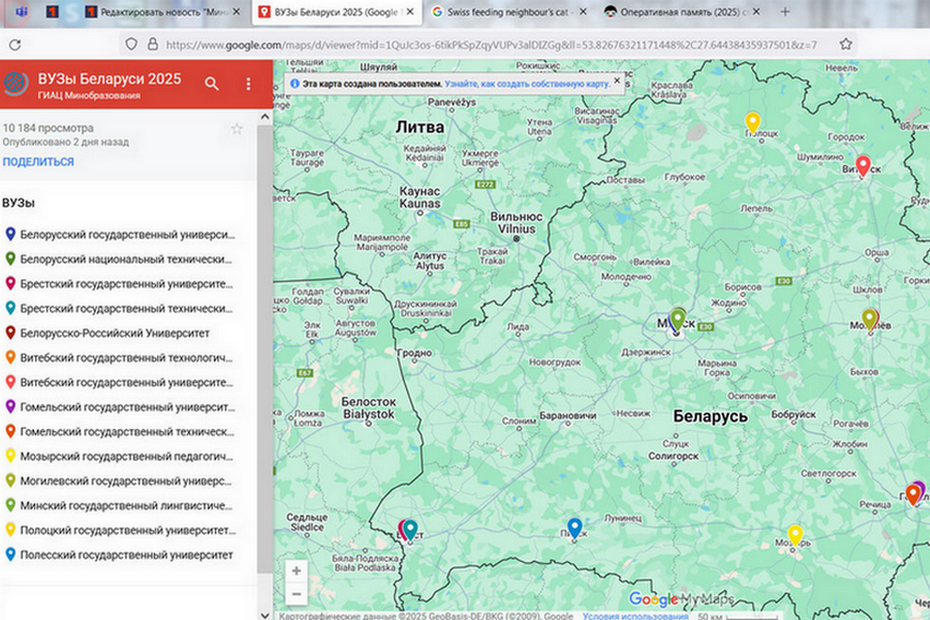
Task: Open the three-dot map options menu
Action: (x=248, y=84)
